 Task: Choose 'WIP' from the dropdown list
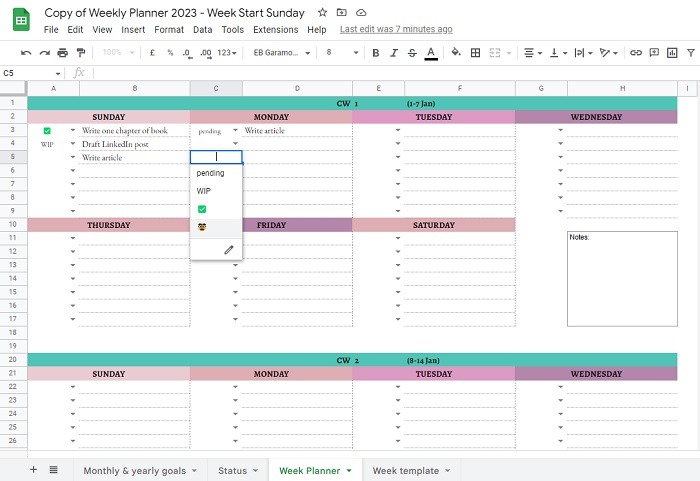(x=216, y=191)
